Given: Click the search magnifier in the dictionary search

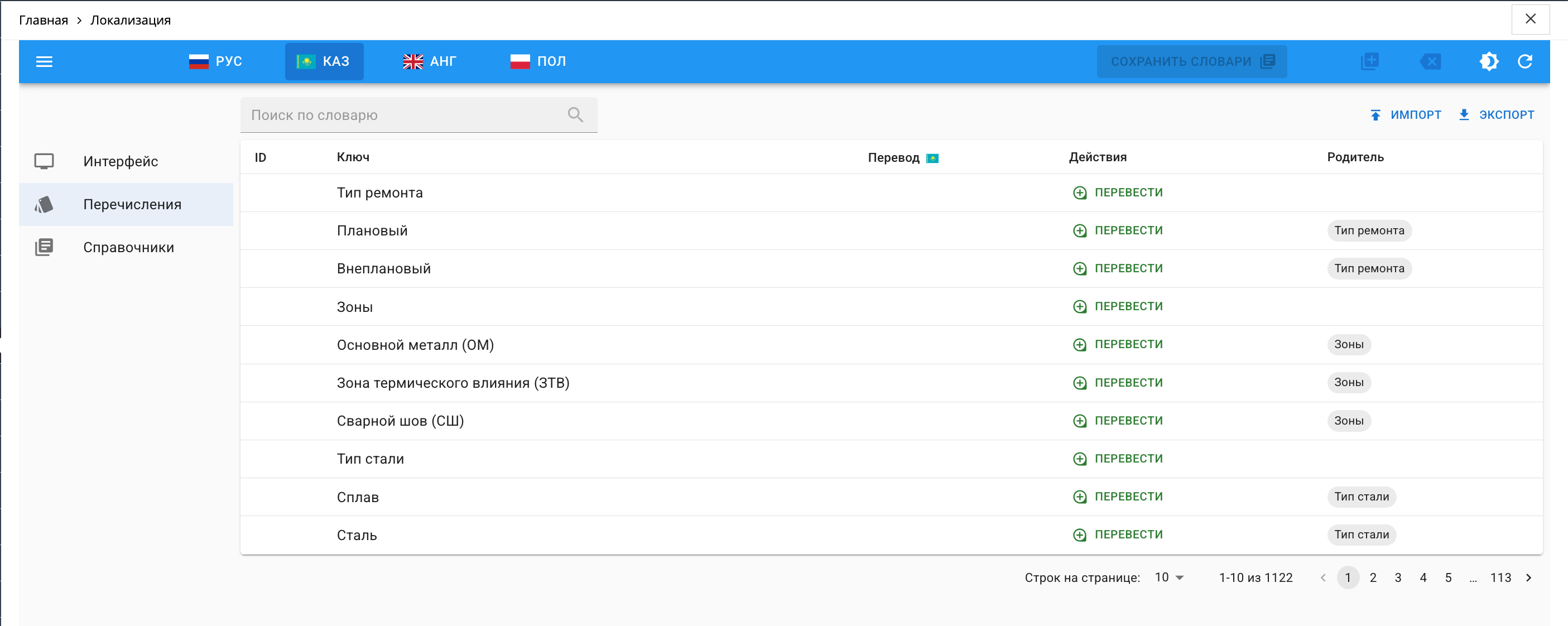Looking at the screenshot, I should 575,114.
